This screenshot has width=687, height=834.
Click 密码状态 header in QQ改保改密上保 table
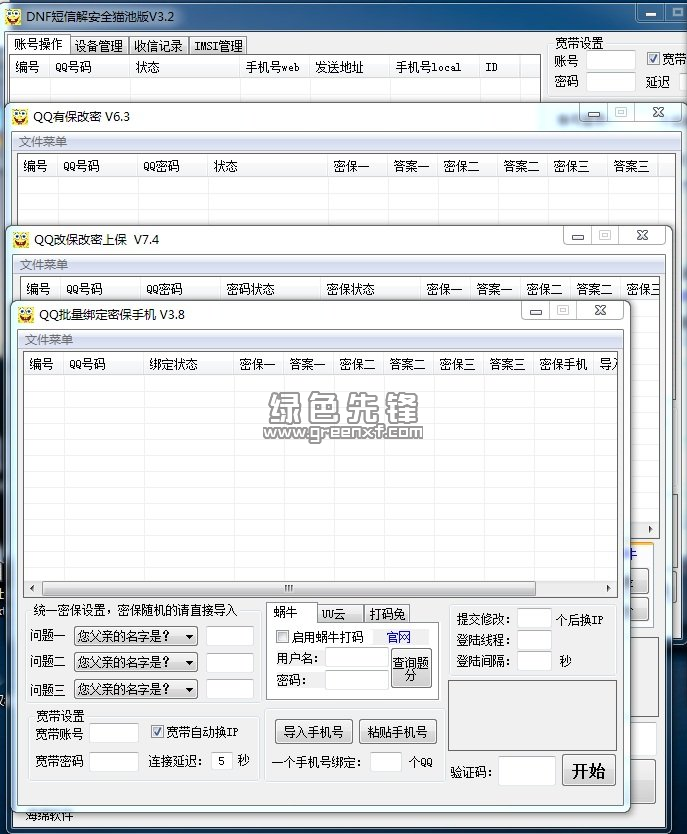270,289
